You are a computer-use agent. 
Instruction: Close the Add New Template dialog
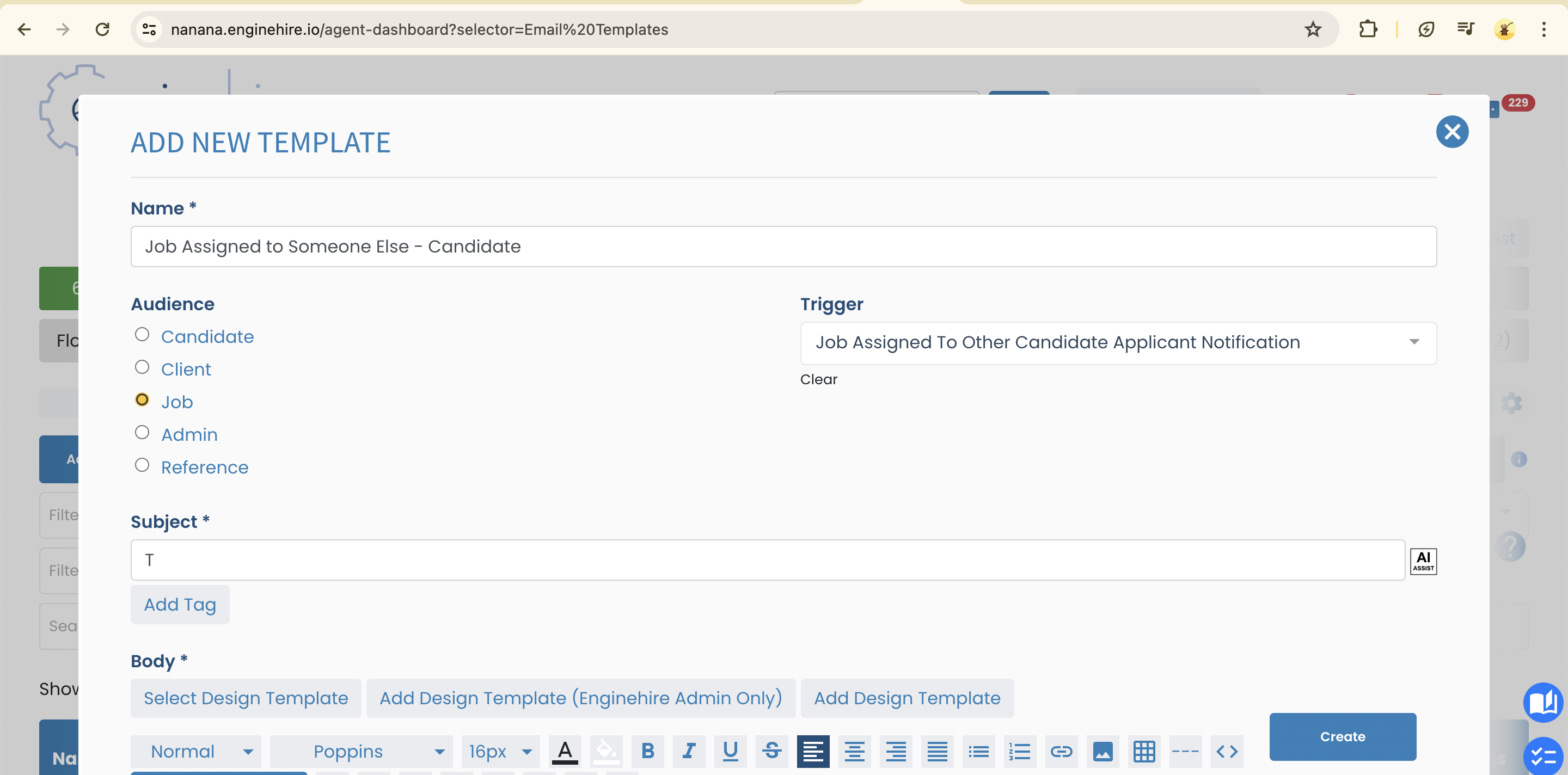1451,132
